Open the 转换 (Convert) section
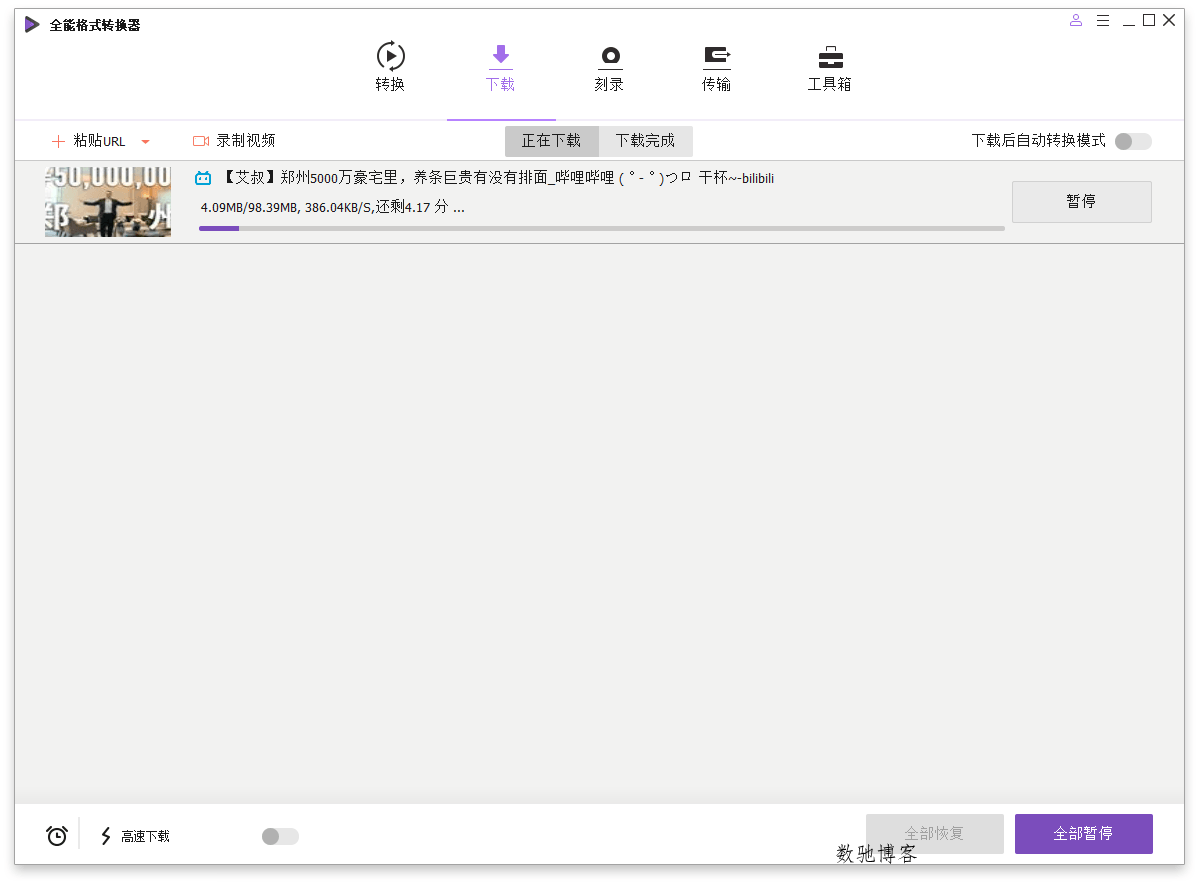This screenshot has width=1199, height=888. (x=390, y=67)
